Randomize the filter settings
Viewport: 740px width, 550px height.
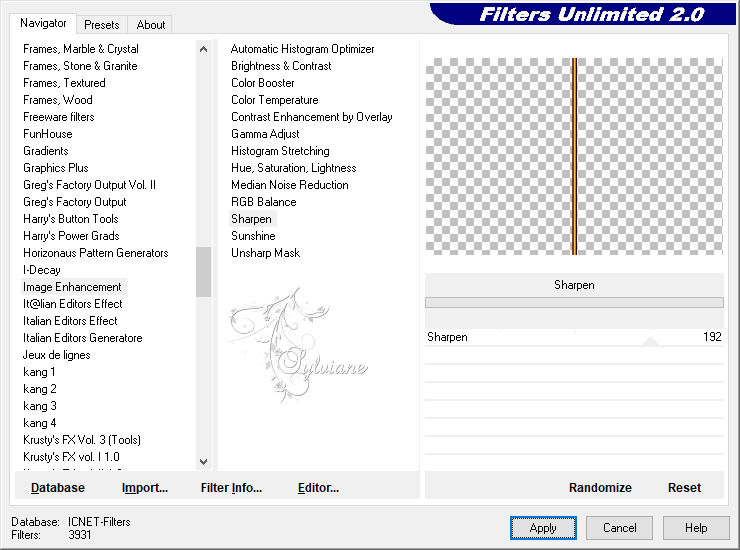600,487
